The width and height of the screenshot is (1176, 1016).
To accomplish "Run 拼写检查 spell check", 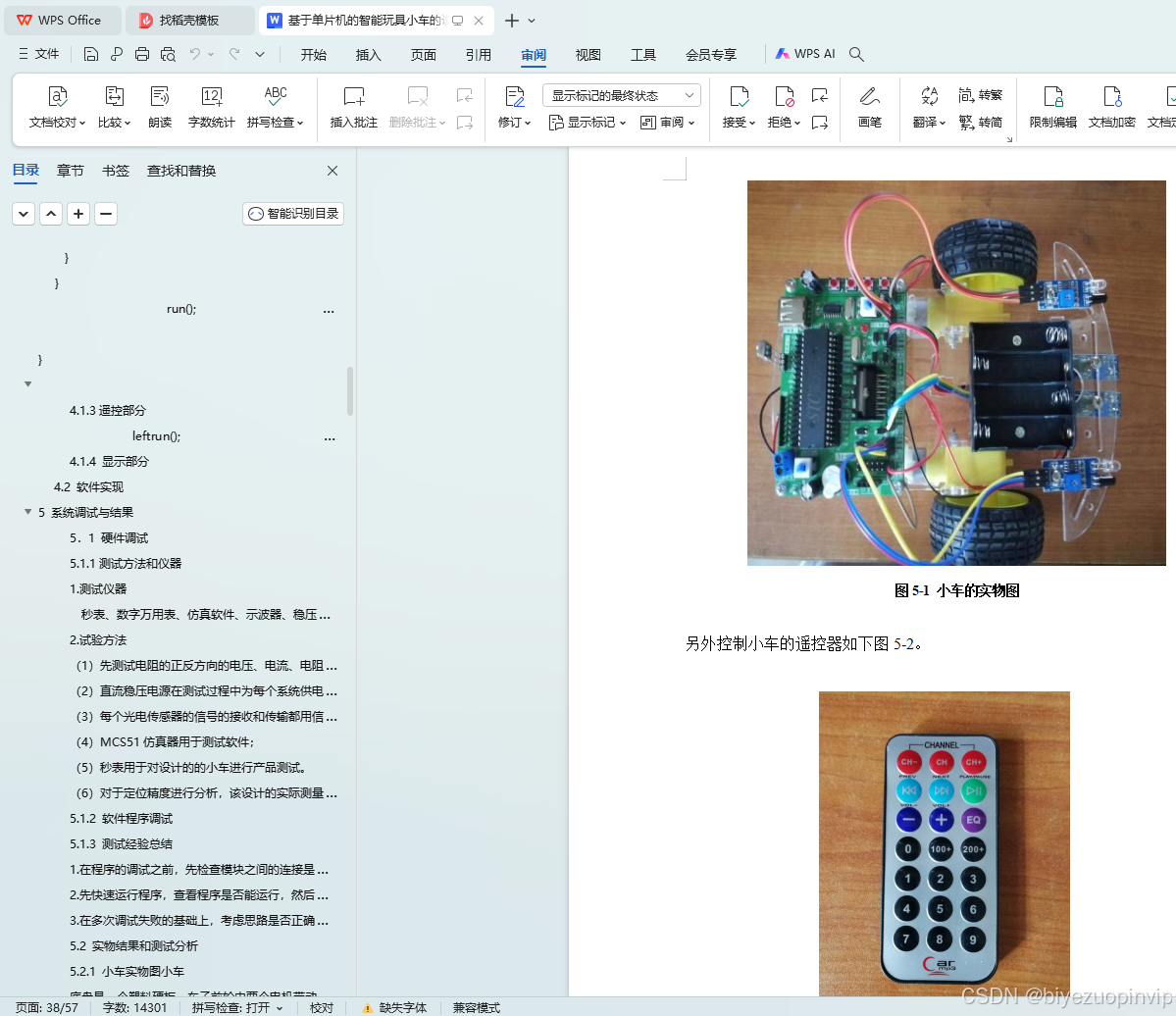I will [275, 107].
